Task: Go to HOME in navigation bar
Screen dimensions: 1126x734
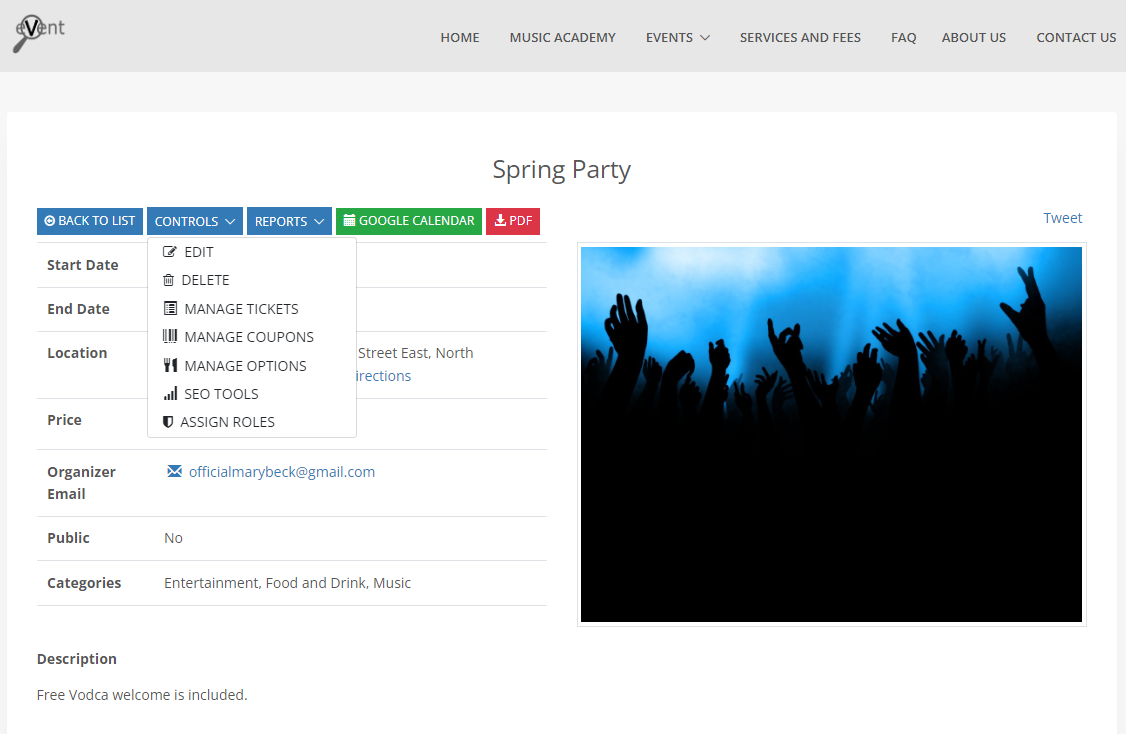Action: (460, 37)
